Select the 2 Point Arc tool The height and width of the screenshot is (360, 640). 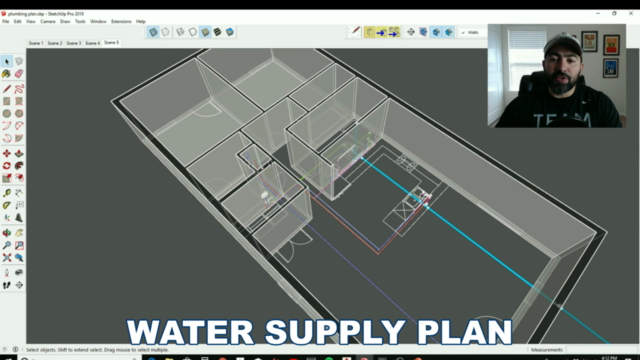(x=19, y=126)
